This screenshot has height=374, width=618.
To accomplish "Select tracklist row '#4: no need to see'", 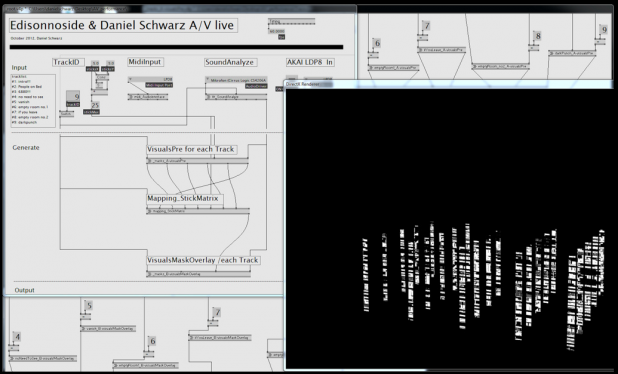I will (28, 97).
